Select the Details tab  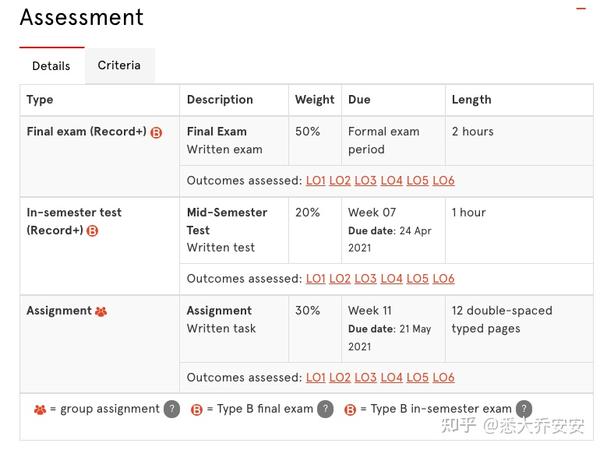point(51,66)
